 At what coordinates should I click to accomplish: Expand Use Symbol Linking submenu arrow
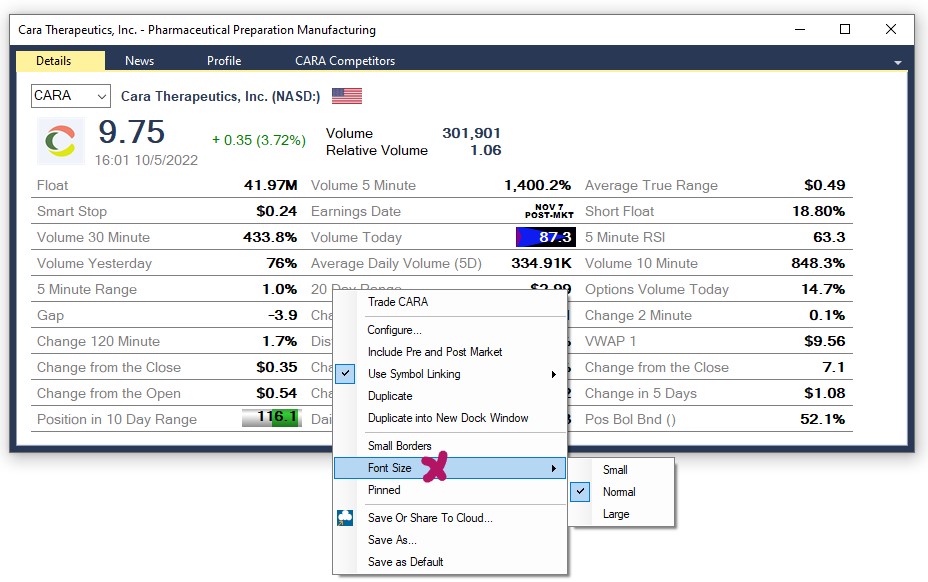[x=554, y=374]
